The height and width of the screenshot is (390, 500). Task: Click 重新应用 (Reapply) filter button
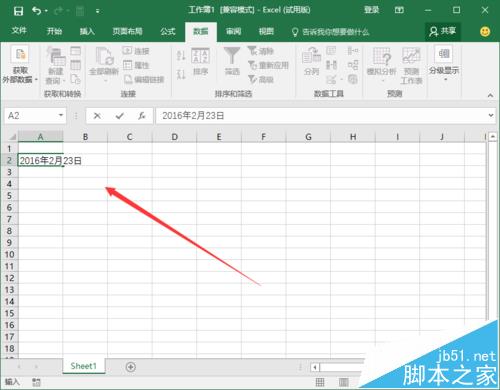click(x=268, y=65)
